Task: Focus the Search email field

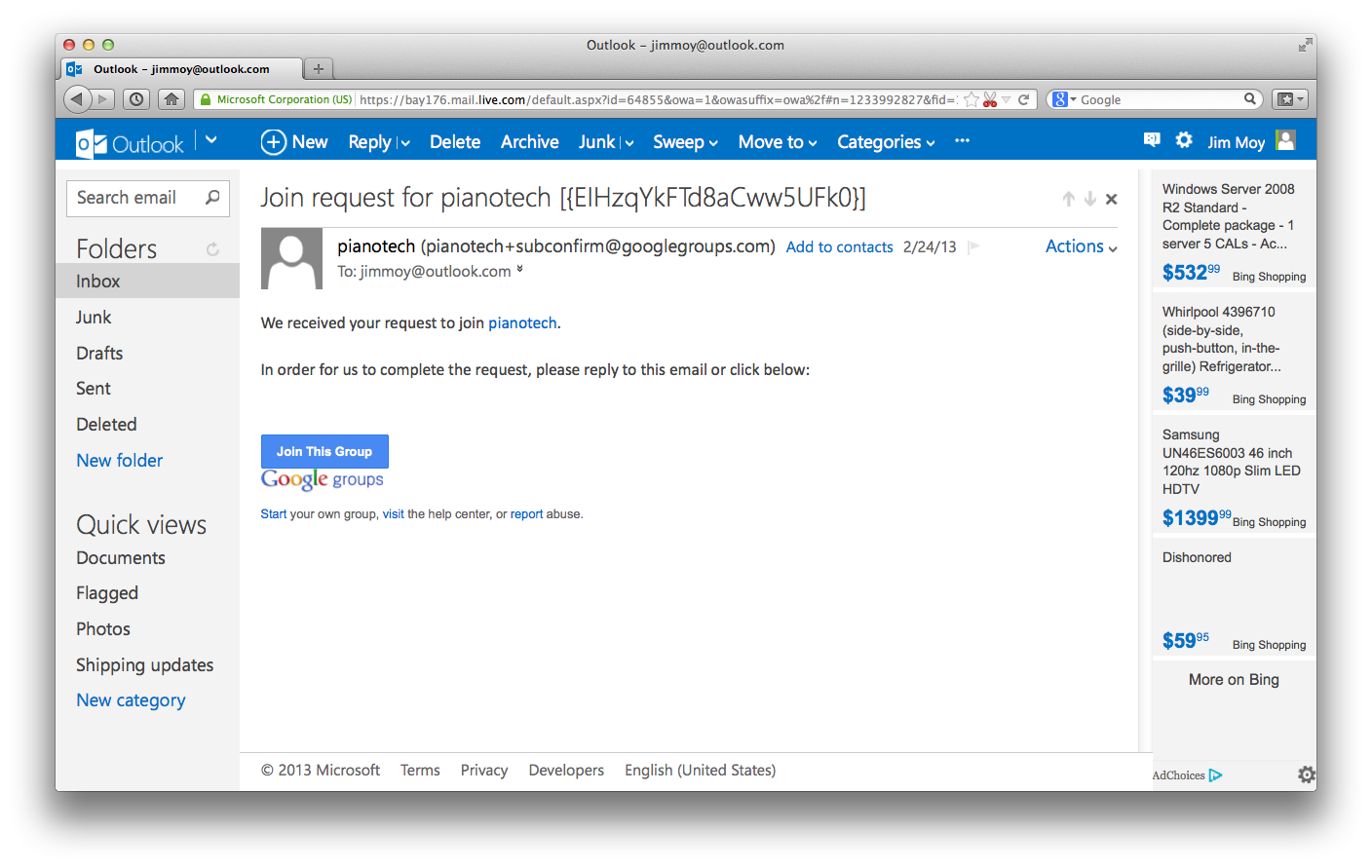Action: 148,198
